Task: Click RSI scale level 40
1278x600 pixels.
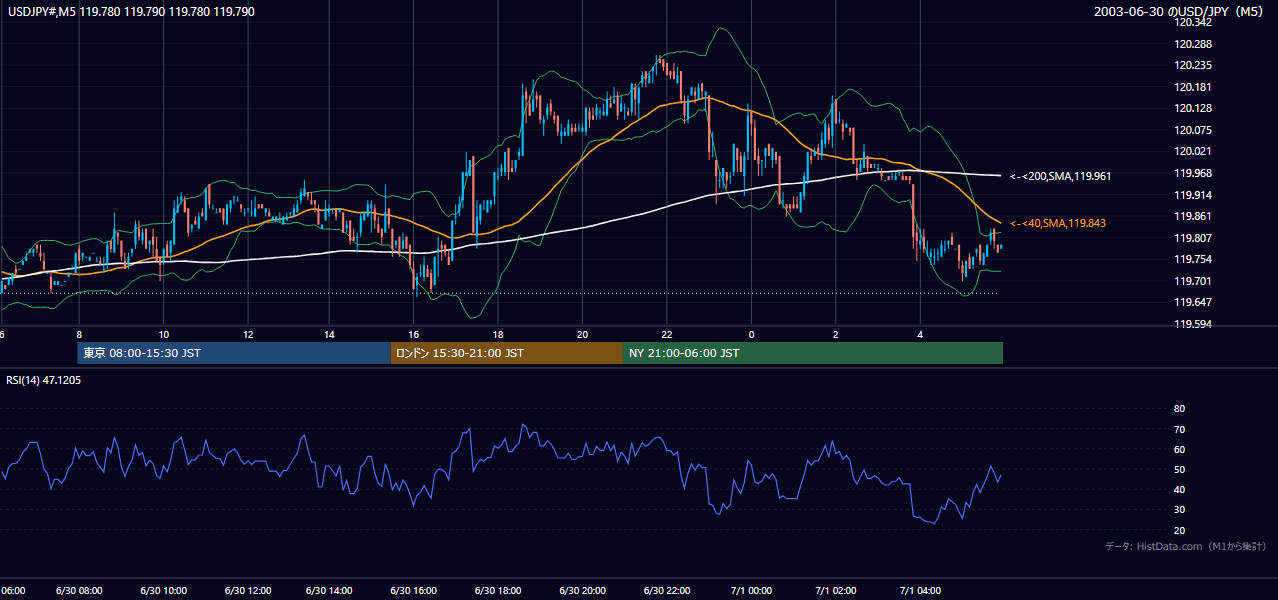Action: [x=1179, y=489]
